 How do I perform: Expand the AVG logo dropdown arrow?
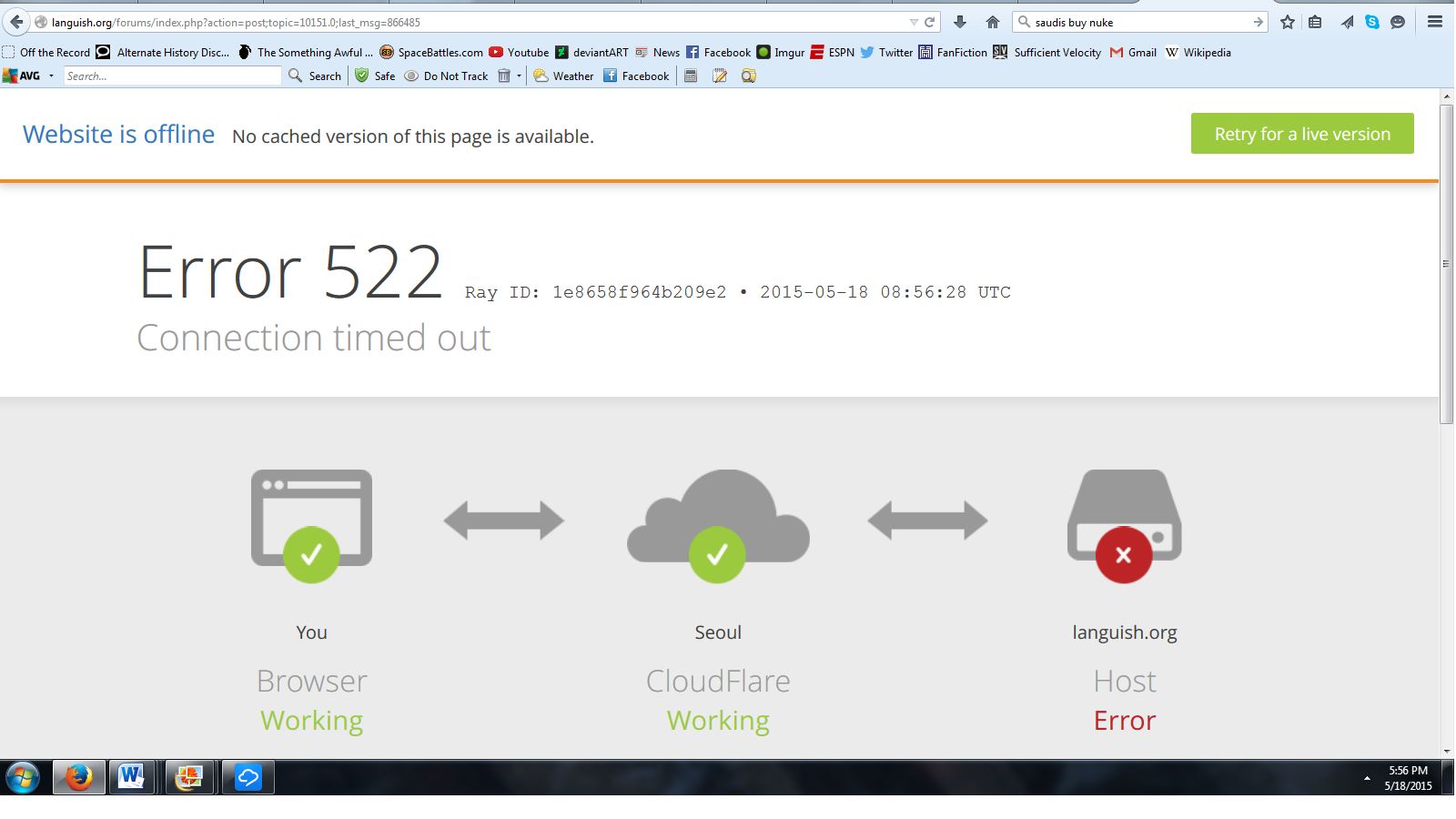pyautogui.click(x=51, y=76)
